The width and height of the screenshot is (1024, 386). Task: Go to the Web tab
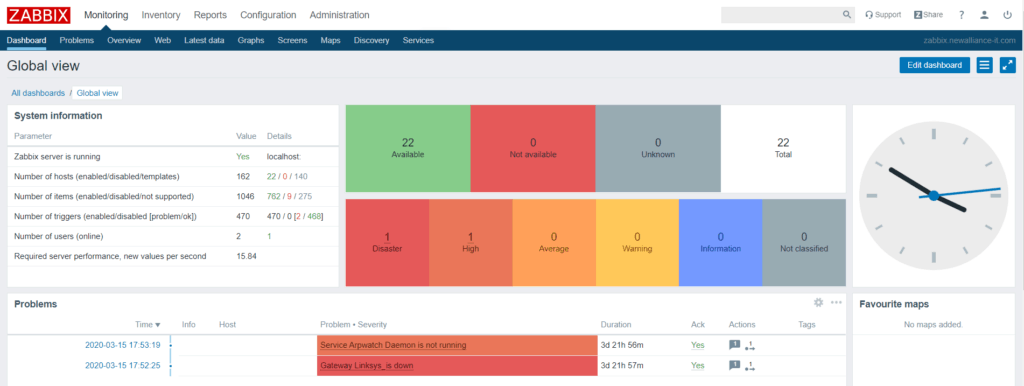pyautogui.click(x=163, y=40)
